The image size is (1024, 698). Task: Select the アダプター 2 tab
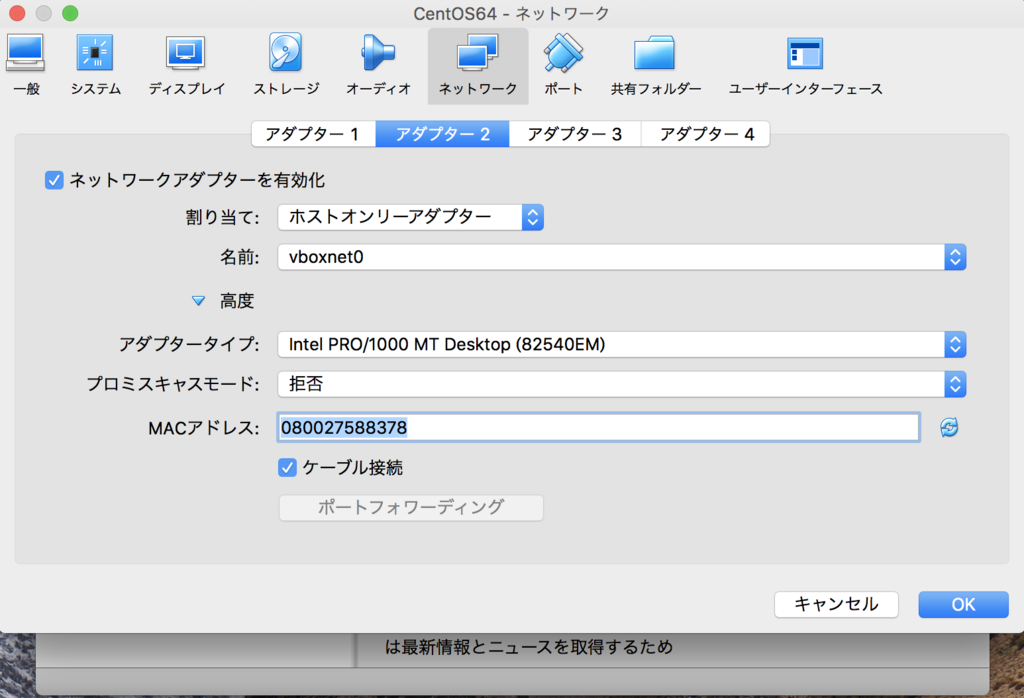point(443,134)
